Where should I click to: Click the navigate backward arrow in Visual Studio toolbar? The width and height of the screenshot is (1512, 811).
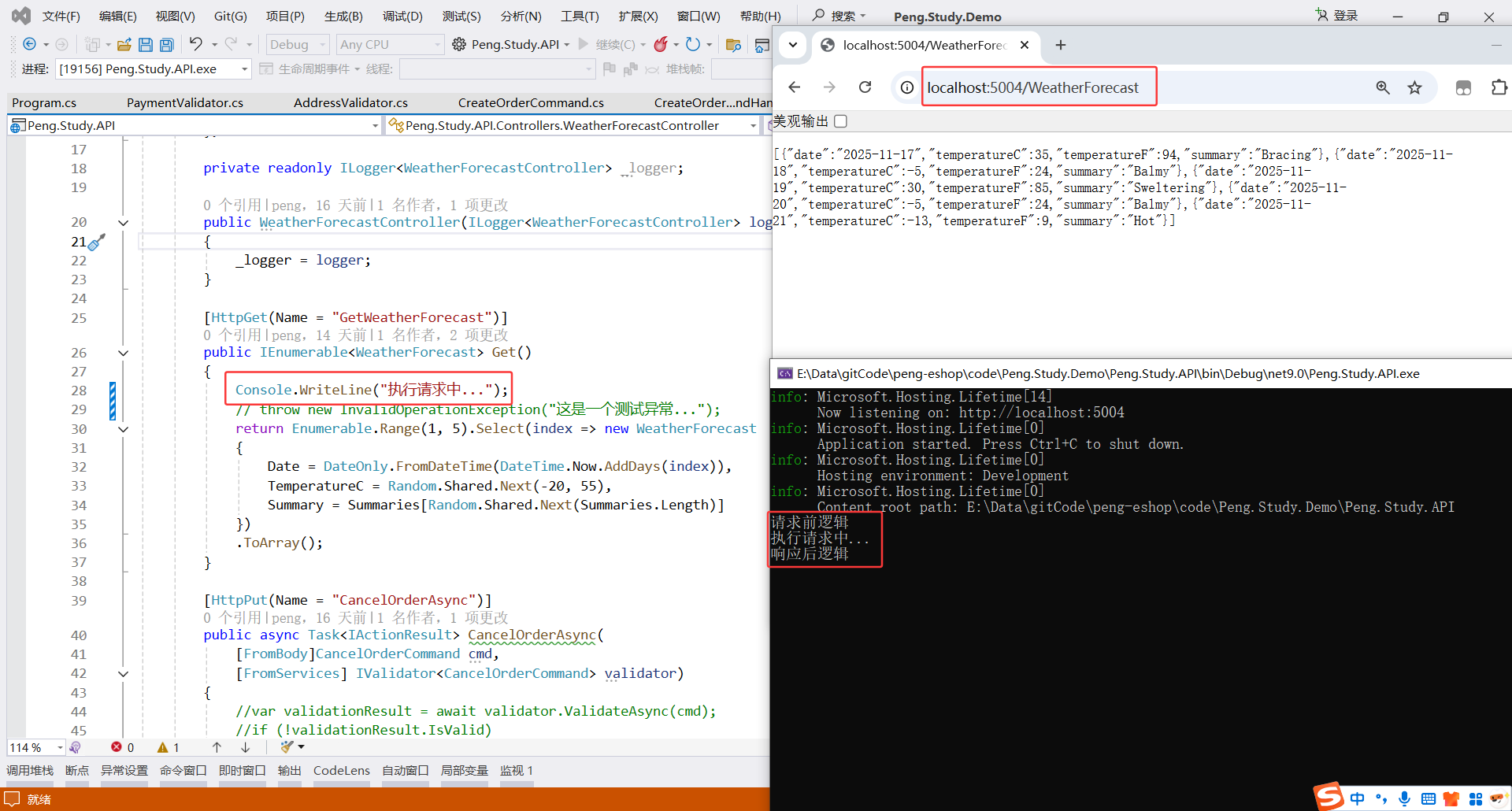click(x=30, y=45)
